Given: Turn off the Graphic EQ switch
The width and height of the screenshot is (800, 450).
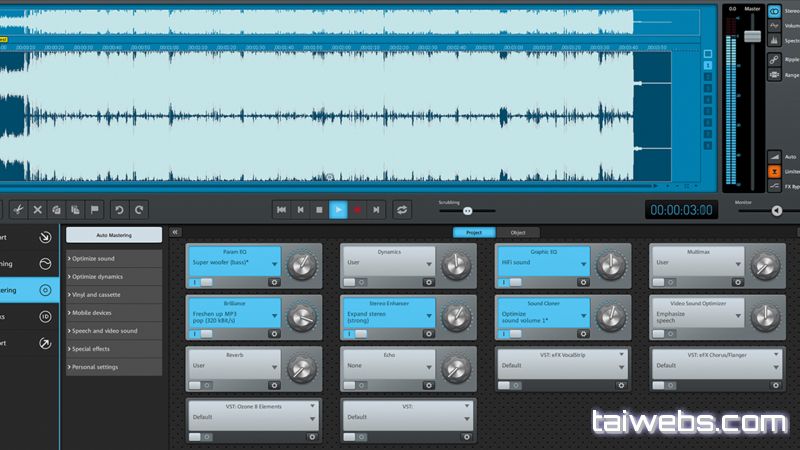Looking at the screenshot, I should click(509, 282).
